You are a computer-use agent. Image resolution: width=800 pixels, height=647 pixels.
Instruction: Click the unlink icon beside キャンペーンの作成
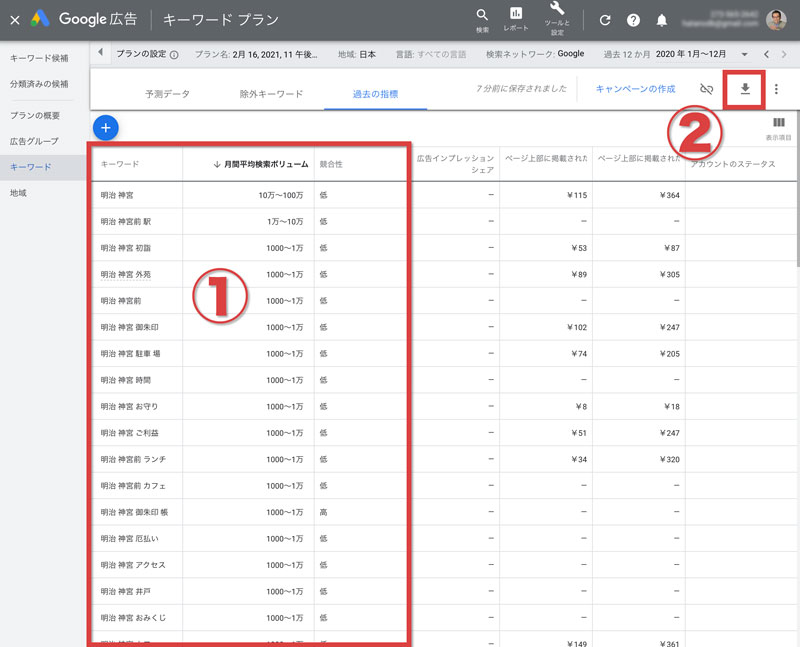tap(707, 89)
